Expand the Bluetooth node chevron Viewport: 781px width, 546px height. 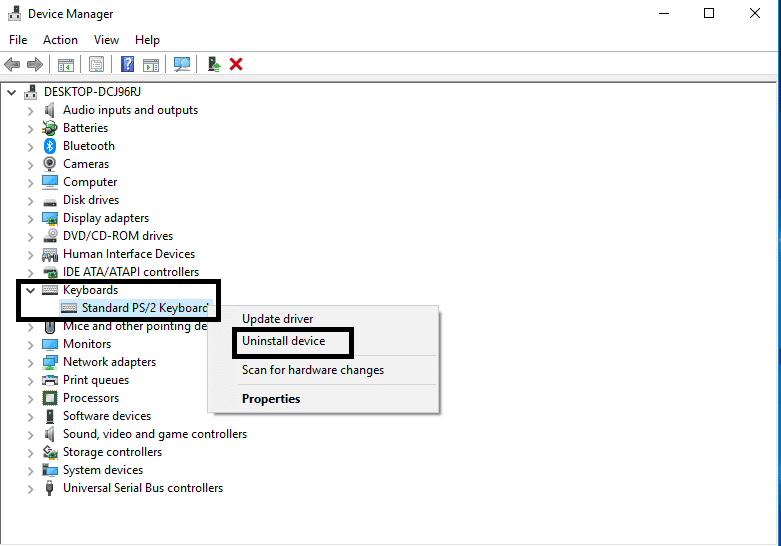pyautogui.click(x=30, y=146)
